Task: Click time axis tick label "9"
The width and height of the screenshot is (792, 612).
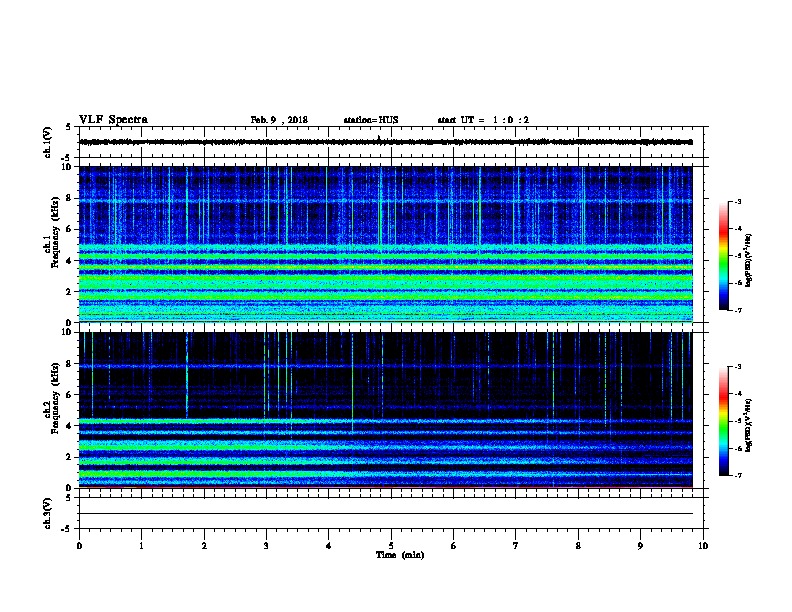Action: pos(640,546)
